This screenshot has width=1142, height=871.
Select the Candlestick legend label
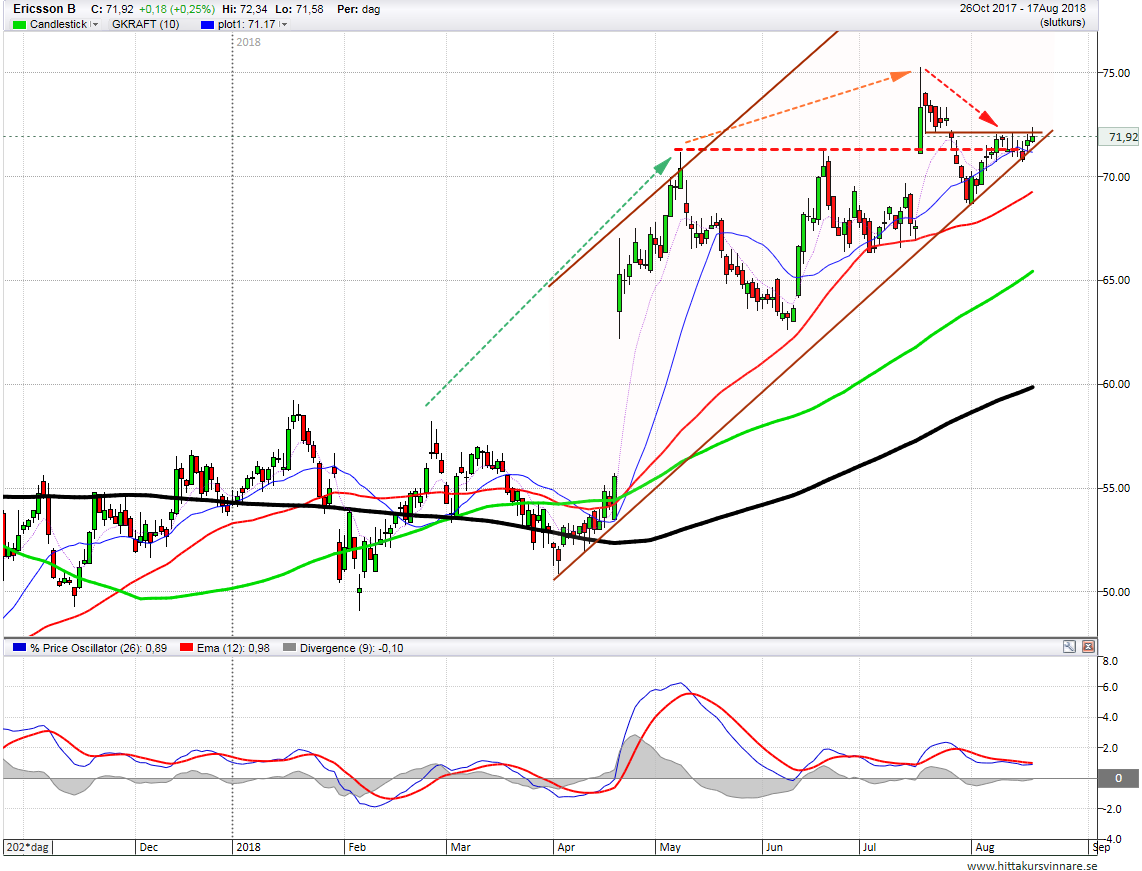(x=59, y=25)
